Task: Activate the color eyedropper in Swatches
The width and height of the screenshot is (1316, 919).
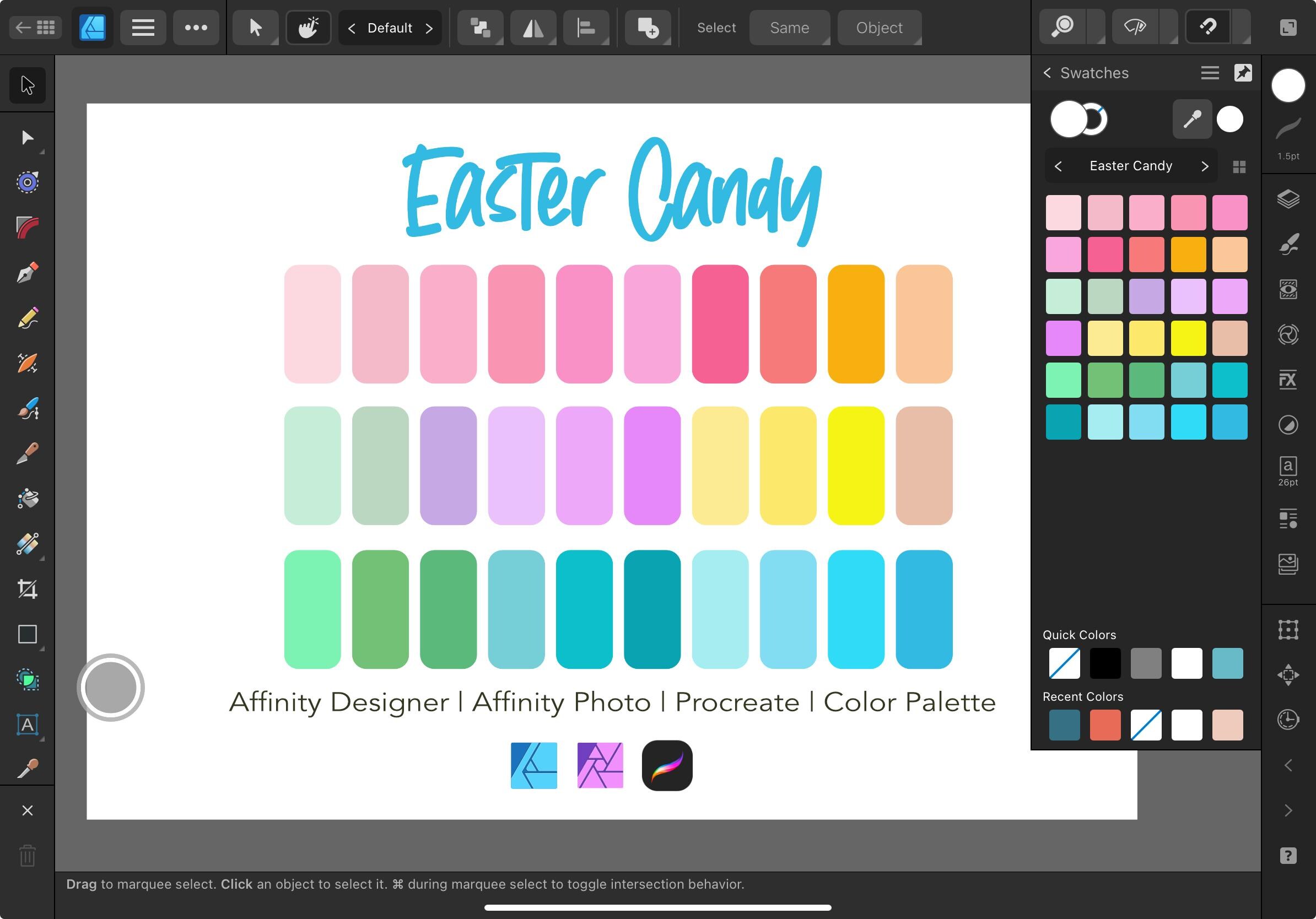Action: 1191,118
